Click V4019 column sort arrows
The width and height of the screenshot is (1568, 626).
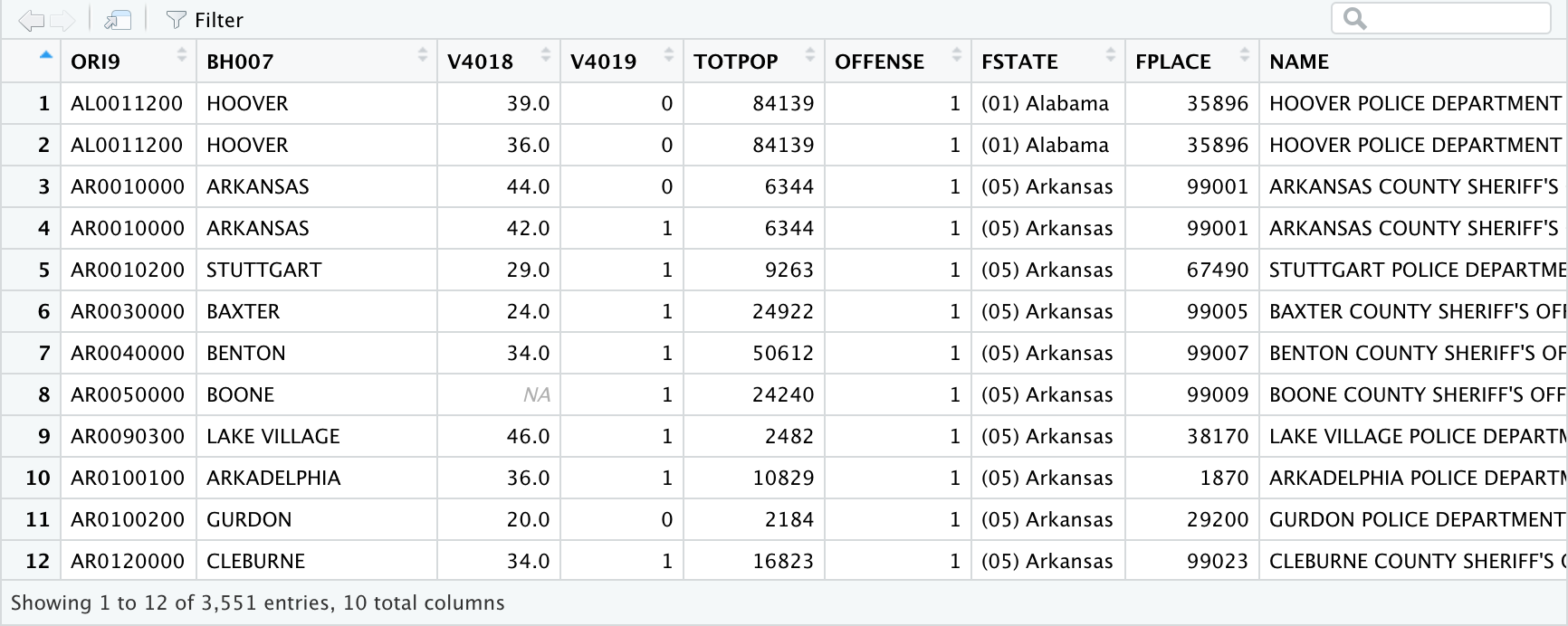click(x=668, y=55)
